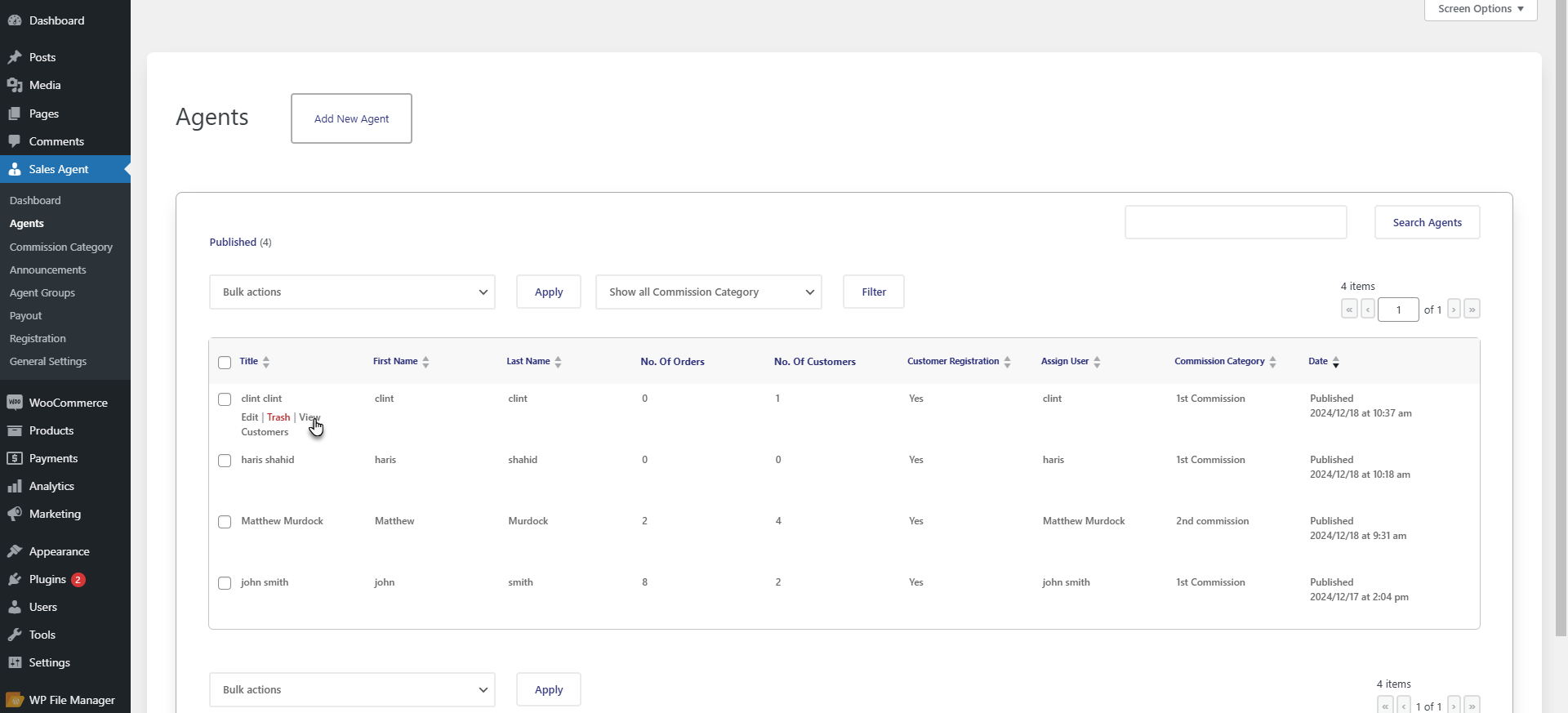Open the WooCommerce icon in sidebar
The width and height of the screenshot is (1568, 713).
pyautogui.click(x=15, y=403)
